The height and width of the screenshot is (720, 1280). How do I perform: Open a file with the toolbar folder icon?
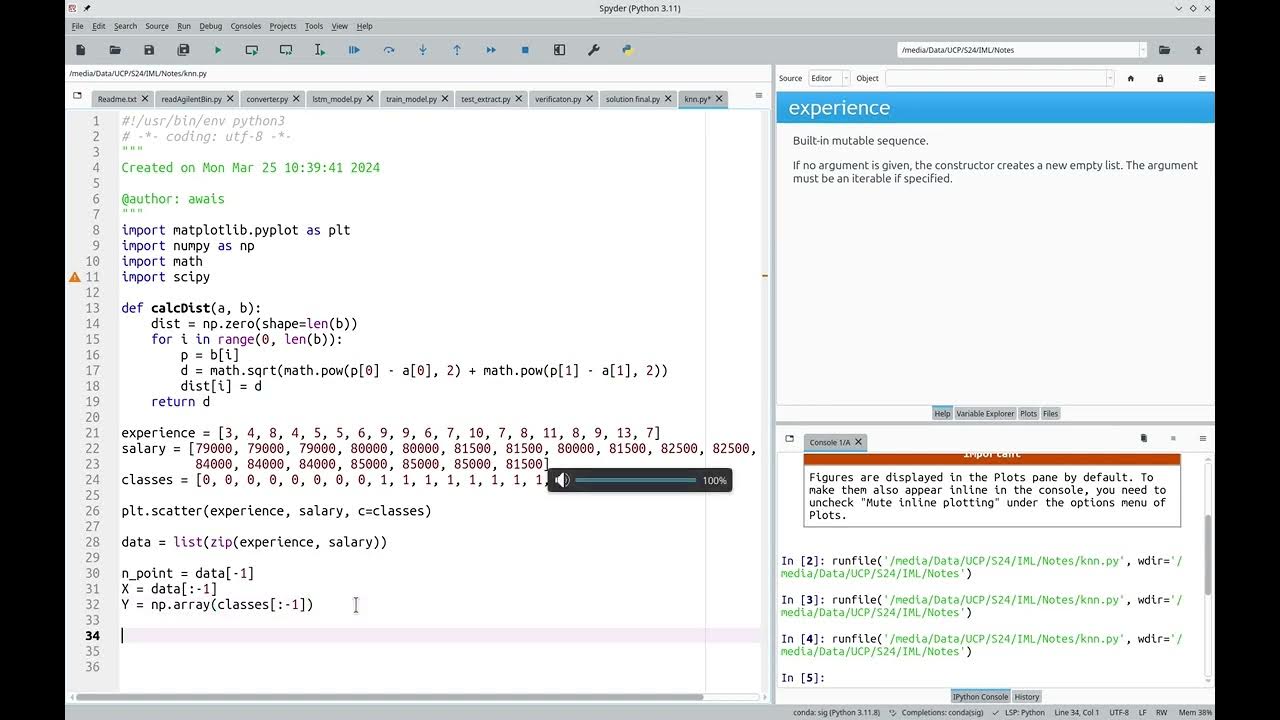115,50
